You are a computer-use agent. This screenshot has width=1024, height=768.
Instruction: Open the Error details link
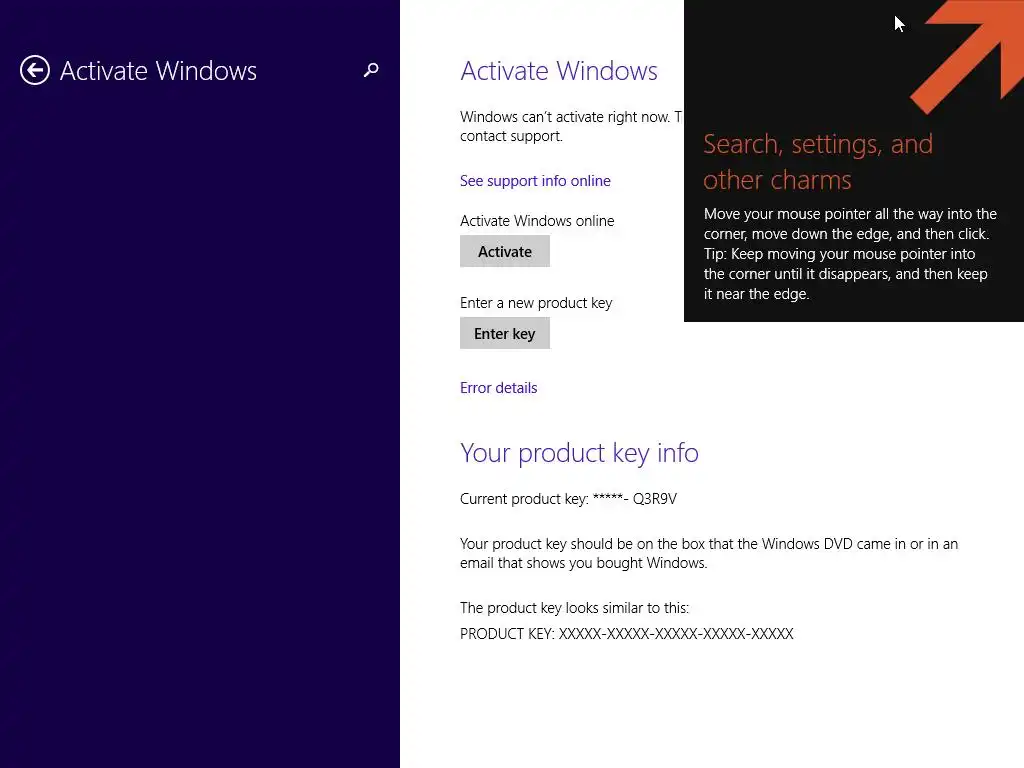pos(498,388)
